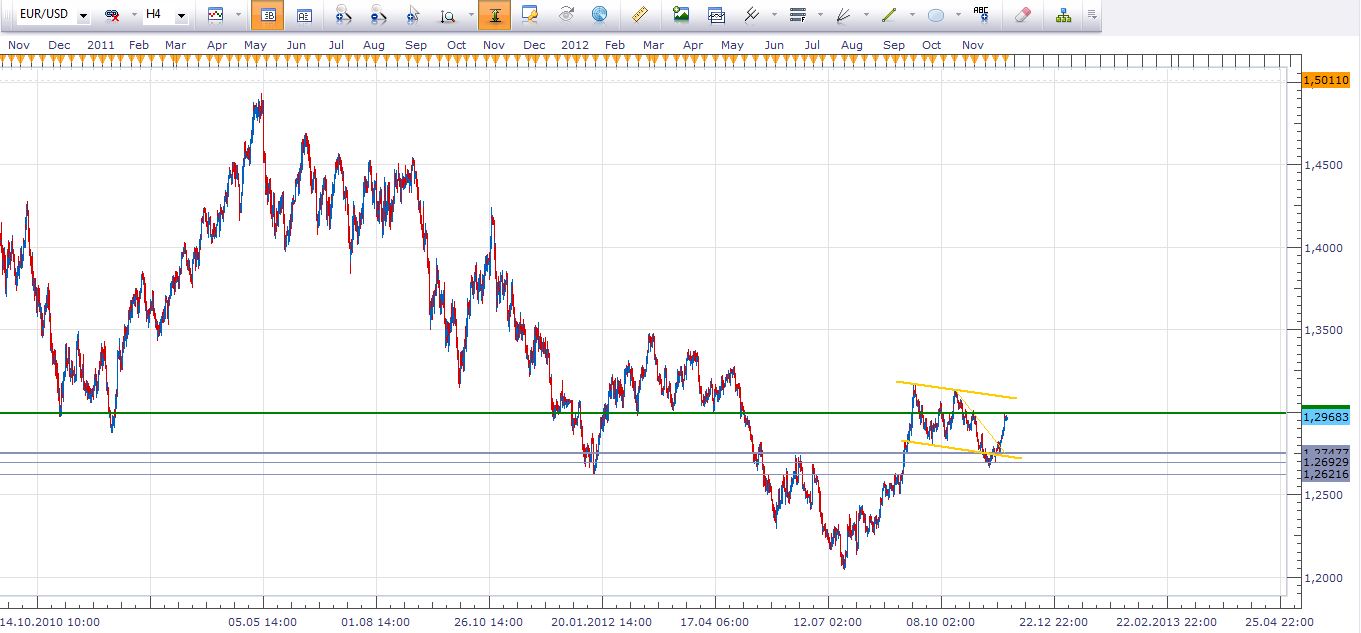The width and height of the screenshot is (1361, 633).
Task: Open the EUR/USD symbol dropdown
Action: [x=82, y=16]
